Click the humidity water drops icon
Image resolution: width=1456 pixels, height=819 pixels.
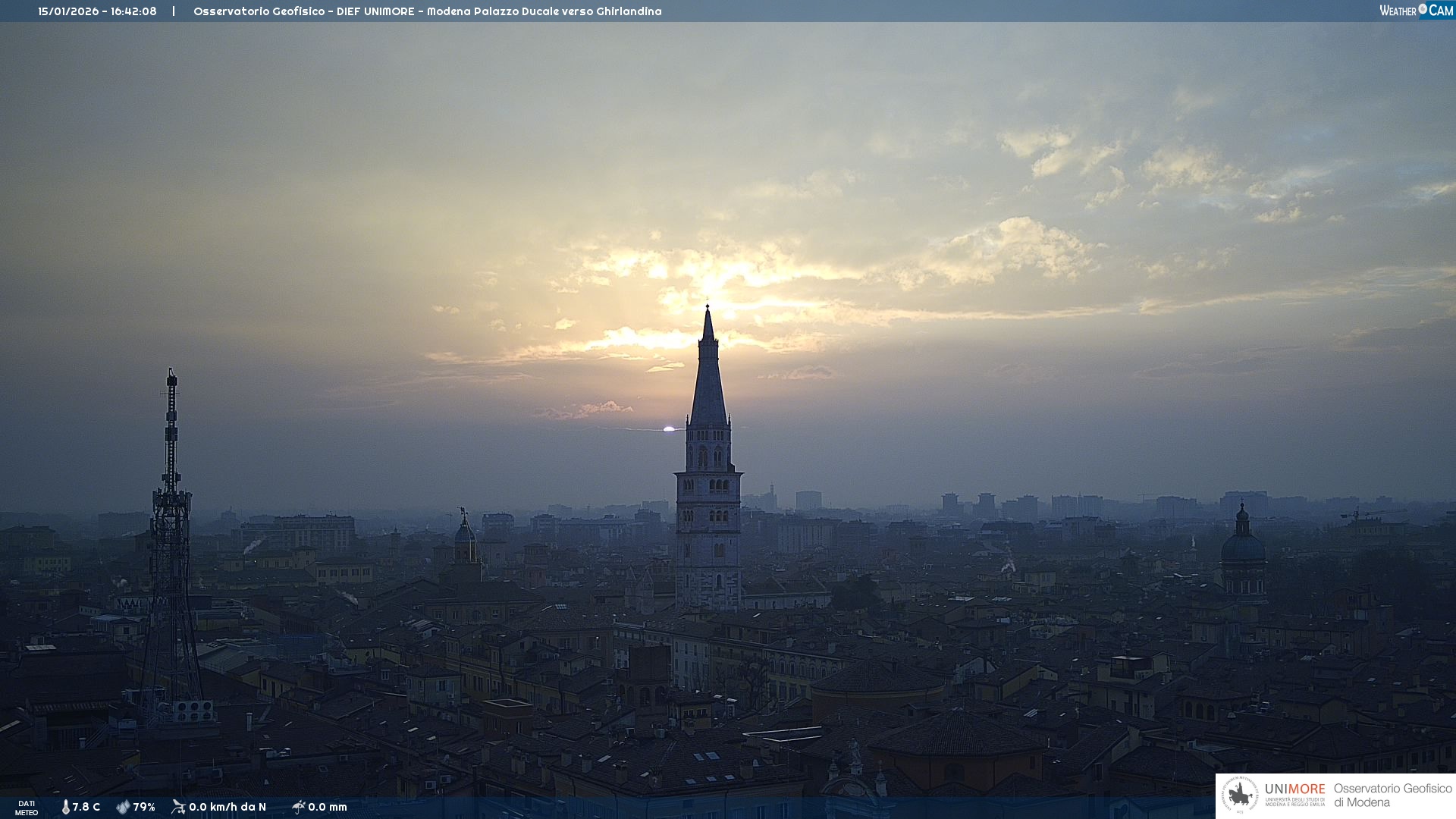[123, 807]
